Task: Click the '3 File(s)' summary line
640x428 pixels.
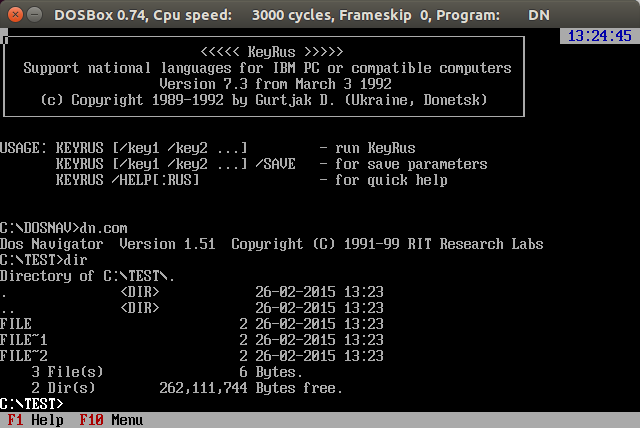Action: (x=167, y=372)
